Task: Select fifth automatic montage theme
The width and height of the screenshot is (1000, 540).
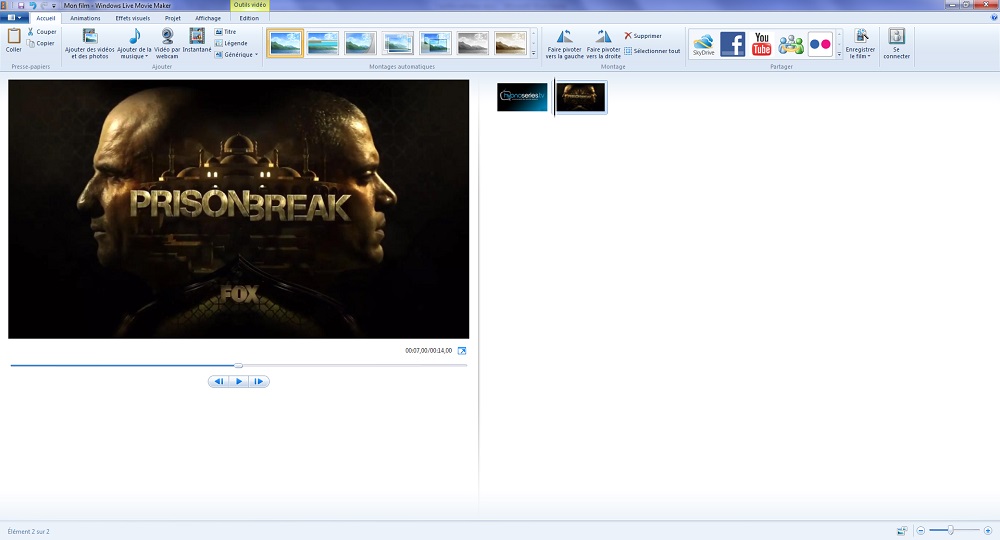Action: pos(436,43)
